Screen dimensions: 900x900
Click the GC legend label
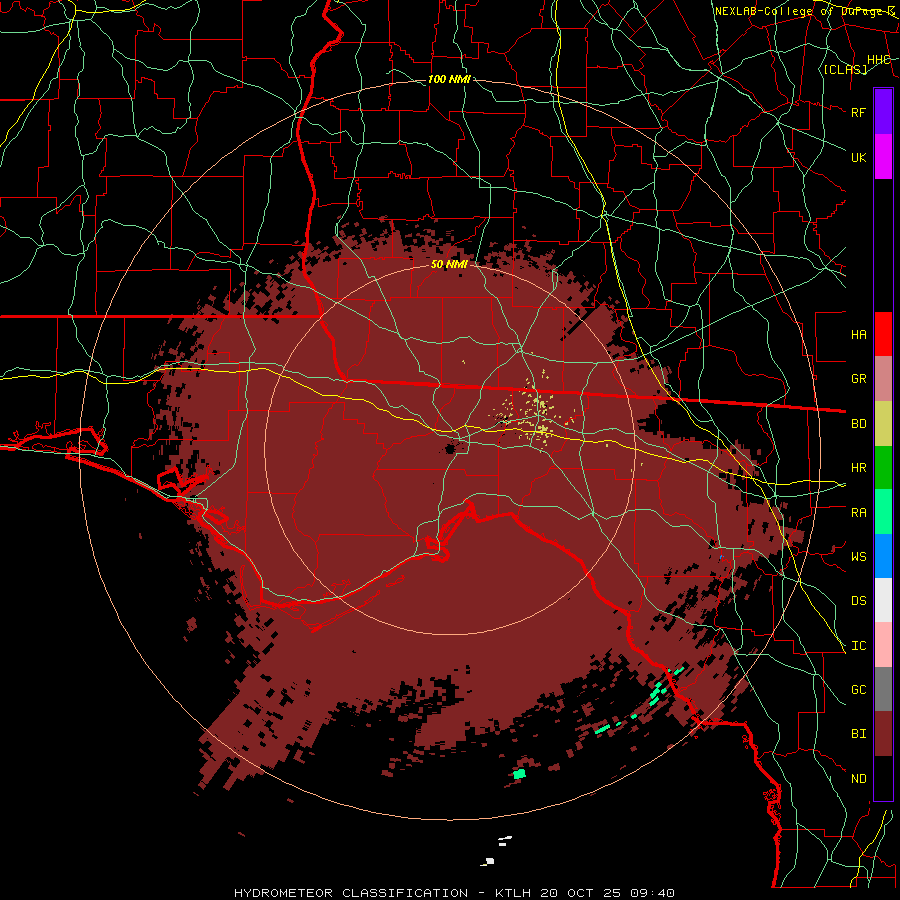click(858, 689)
